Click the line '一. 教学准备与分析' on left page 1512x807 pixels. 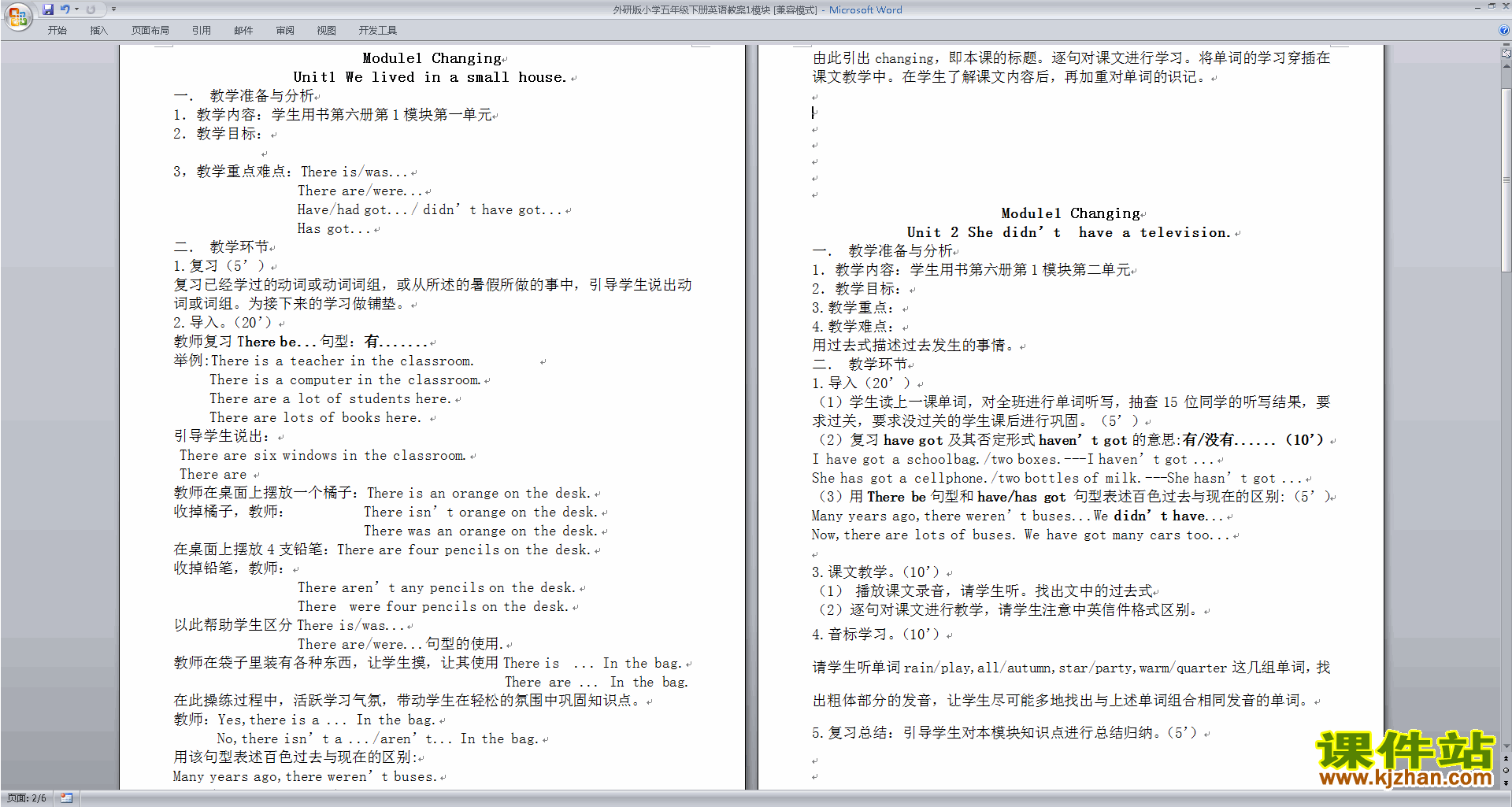243,96
